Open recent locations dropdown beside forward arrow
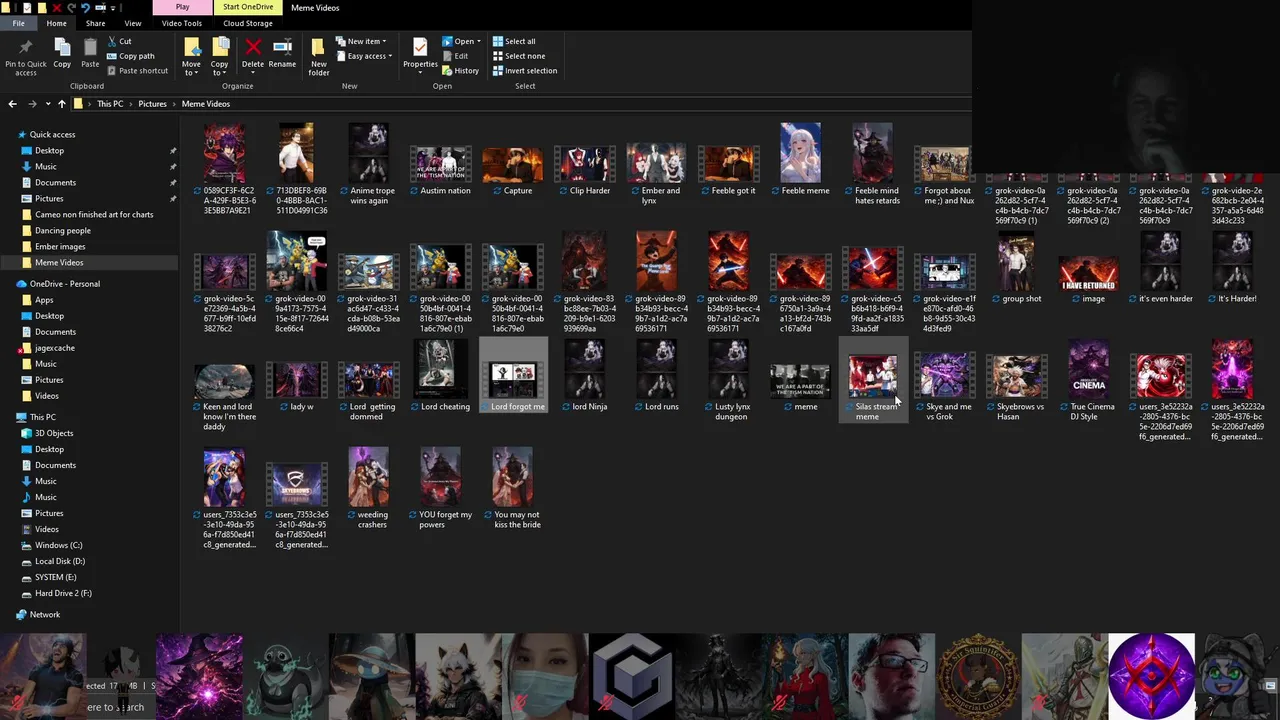Image resolution: width=1280 pixels, height=720 pixels. (x=47, y=104)
